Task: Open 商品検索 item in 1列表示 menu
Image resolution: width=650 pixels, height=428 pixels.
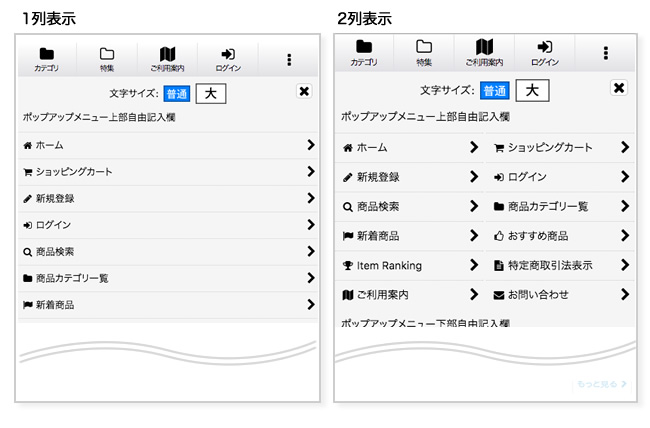Action: point(167,251)
